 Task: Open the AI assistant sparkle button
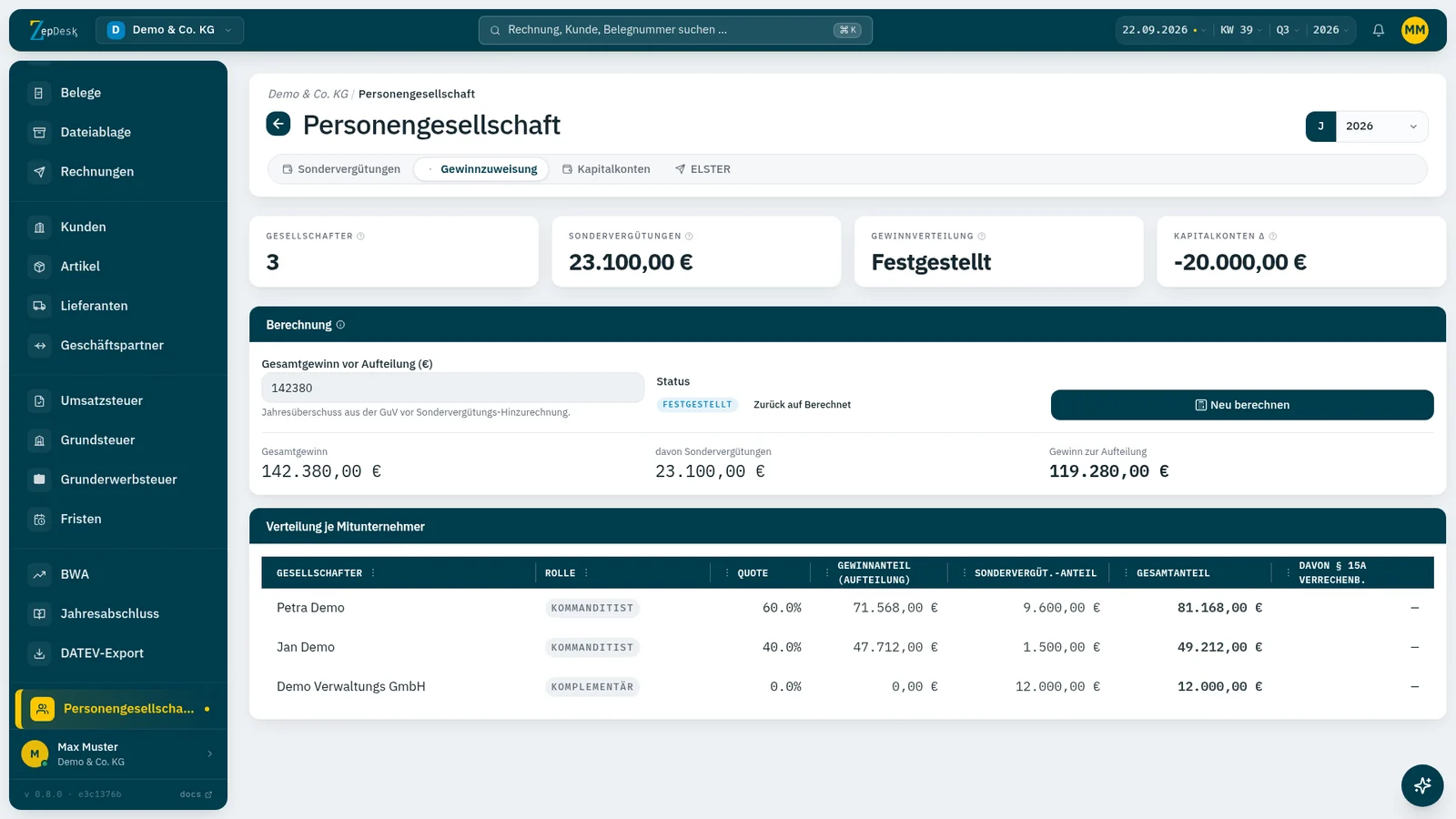(x=1422, y=785)
